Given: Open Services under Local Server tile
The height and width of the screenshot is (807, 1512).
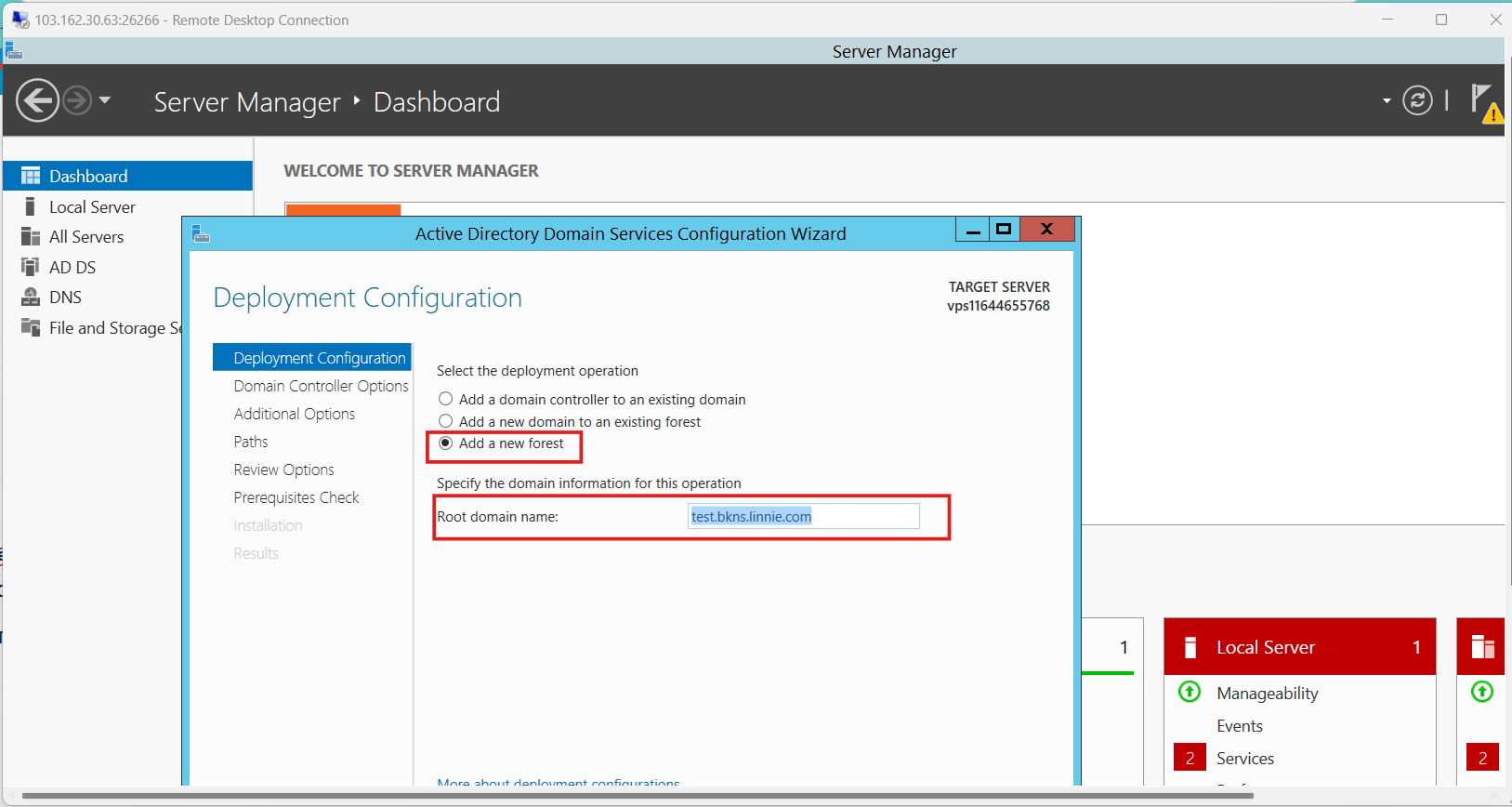Looking at the screenshot, I should pos(1244,758).
